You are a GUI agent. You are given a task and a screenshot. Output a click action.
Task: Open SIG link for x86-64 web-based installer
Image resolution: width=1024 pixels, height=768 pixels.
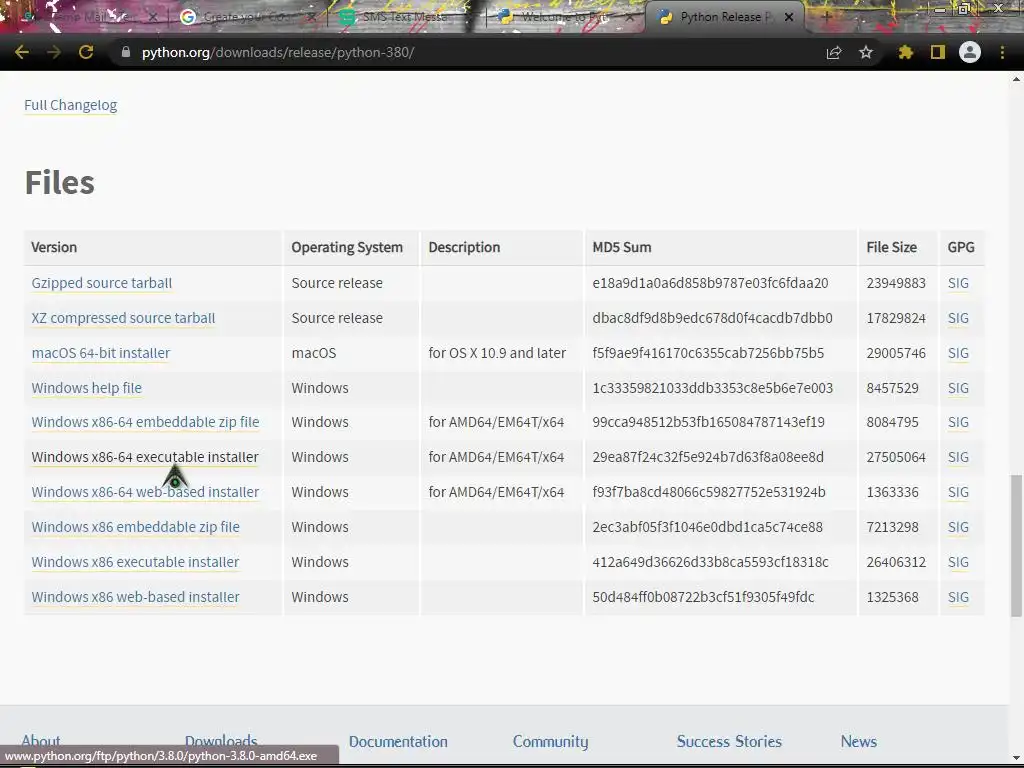[958, 492]
